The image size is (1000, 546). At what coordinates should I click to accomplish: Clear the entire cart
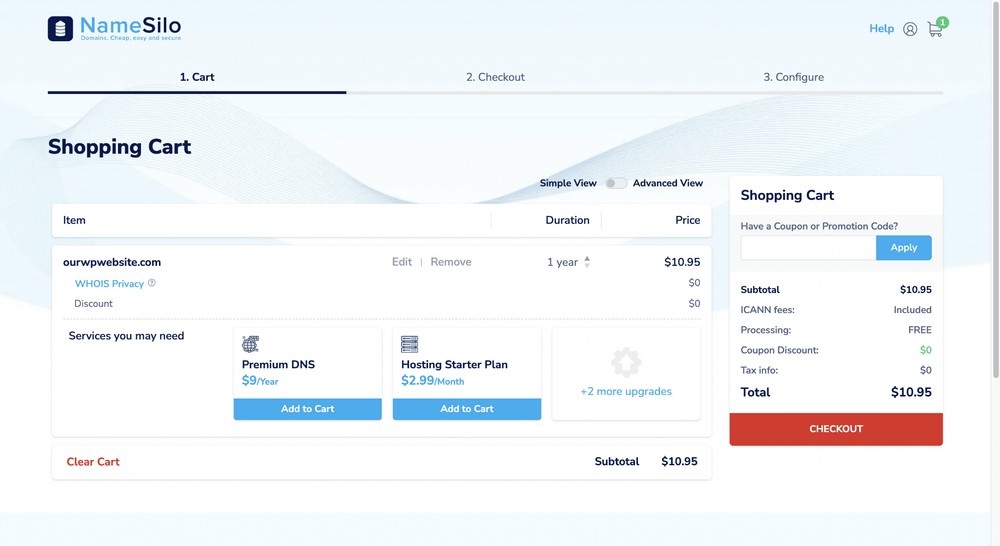[x=93, y=461]
